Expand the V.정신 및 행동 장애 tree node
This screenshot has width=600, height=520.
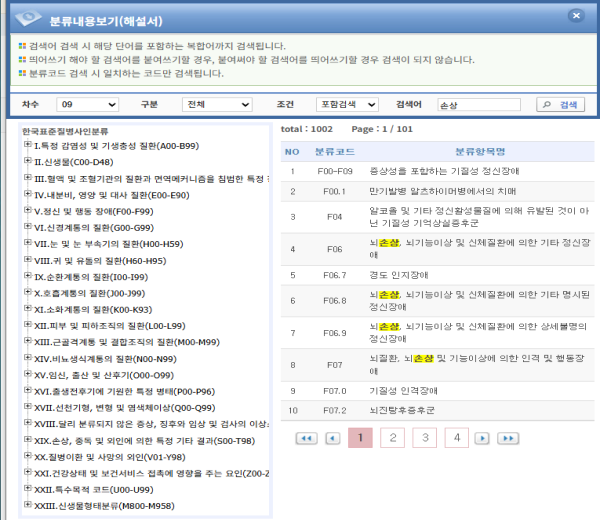(27, 211)
